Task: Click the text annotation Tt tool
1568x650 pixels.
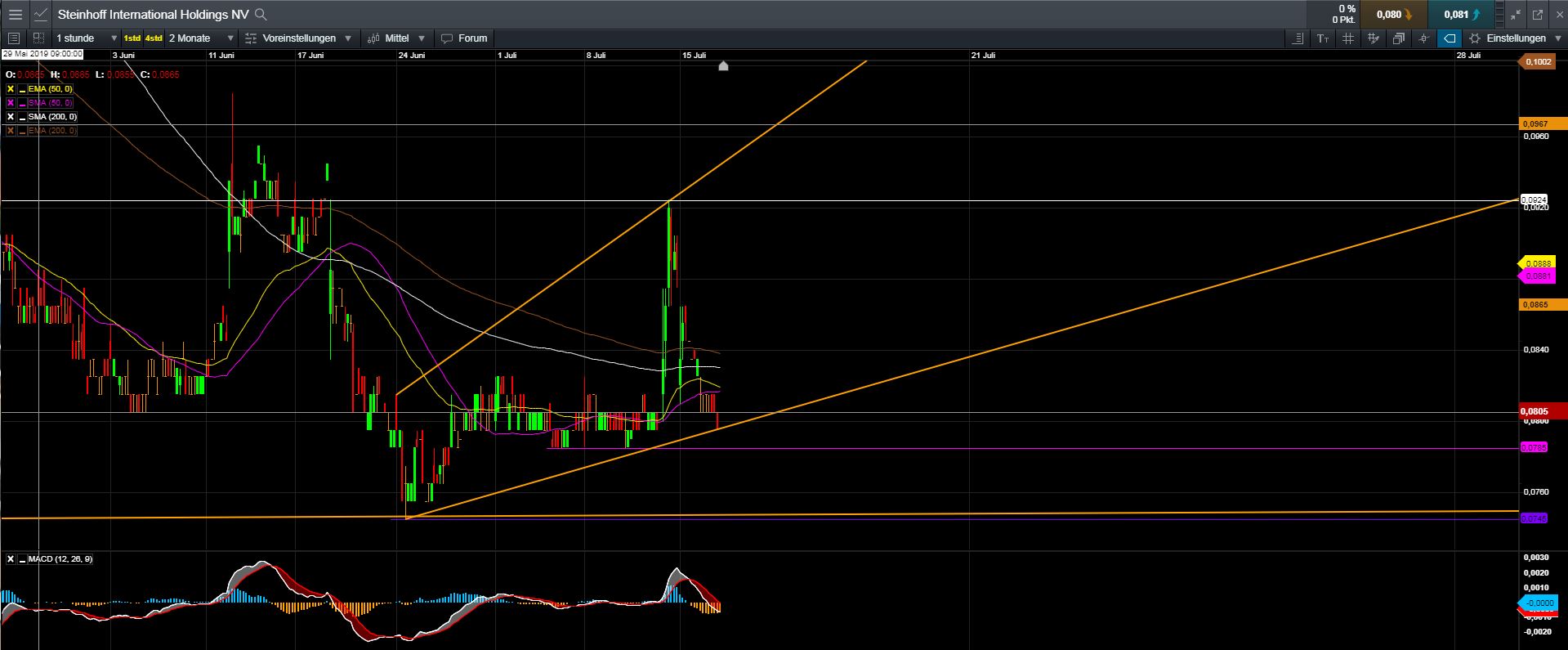Action: (1323, 38)
